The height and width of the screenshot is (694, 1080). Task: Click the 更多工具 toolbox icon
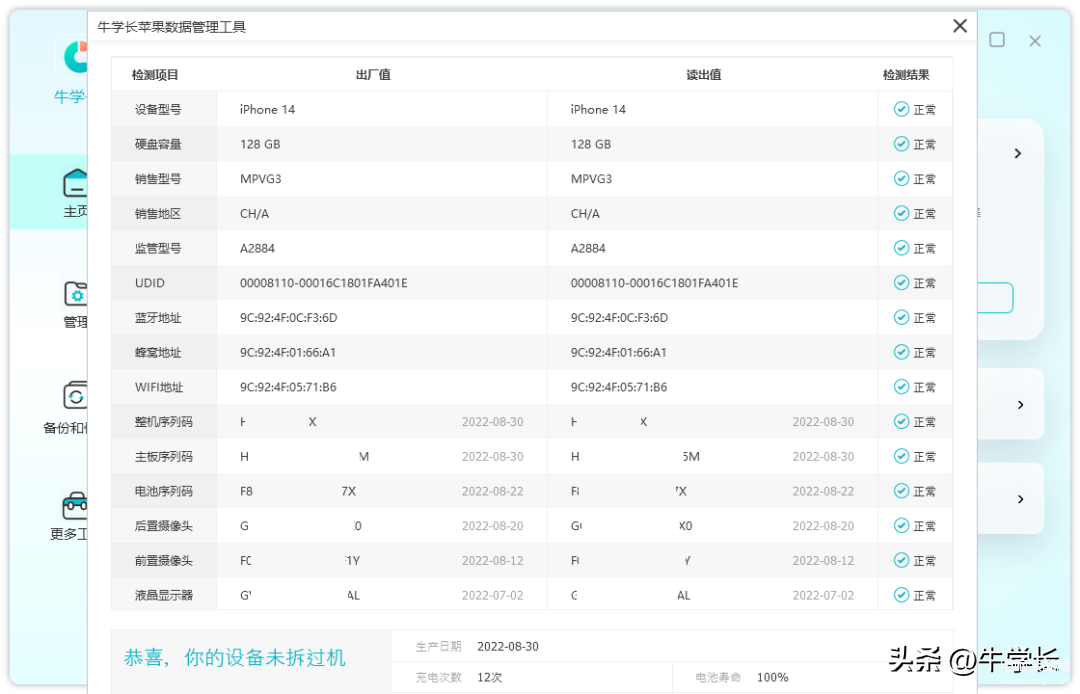pyautogui.click(x=76, y=504)
